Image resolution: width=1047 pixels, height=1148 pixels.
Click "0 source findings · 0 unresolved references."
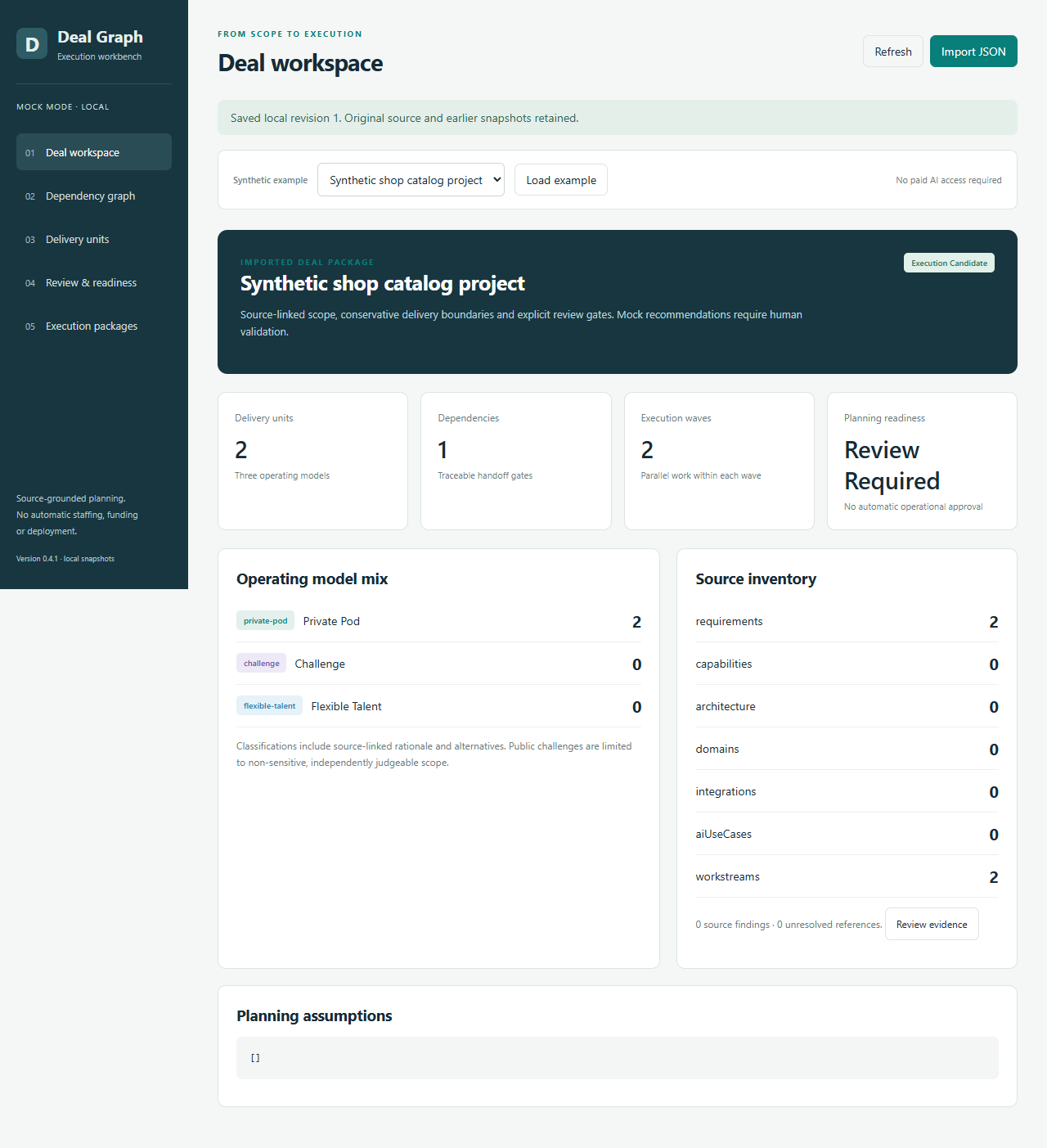(789, 925)
